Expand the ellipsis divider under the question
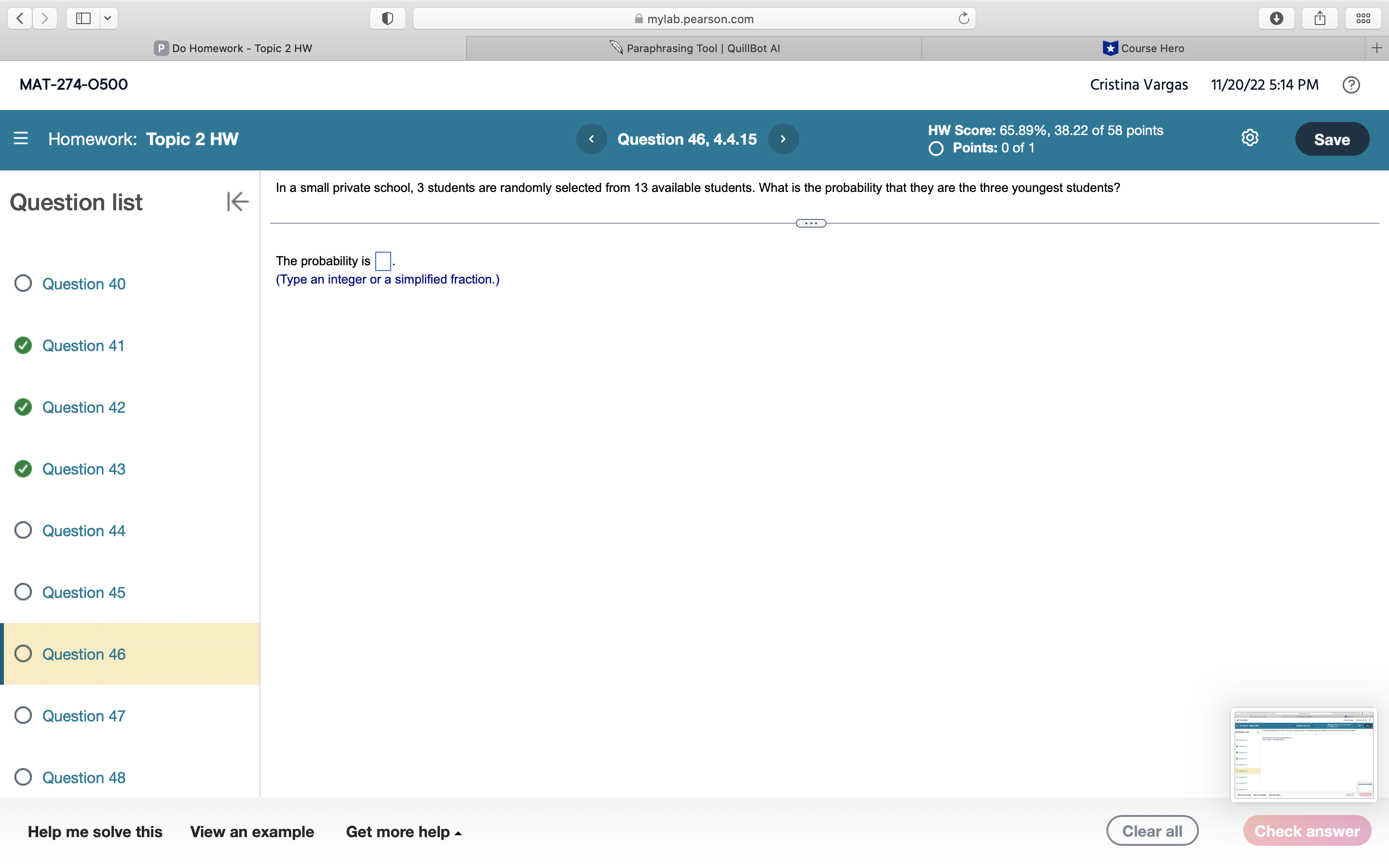 (x=810, y=223)
